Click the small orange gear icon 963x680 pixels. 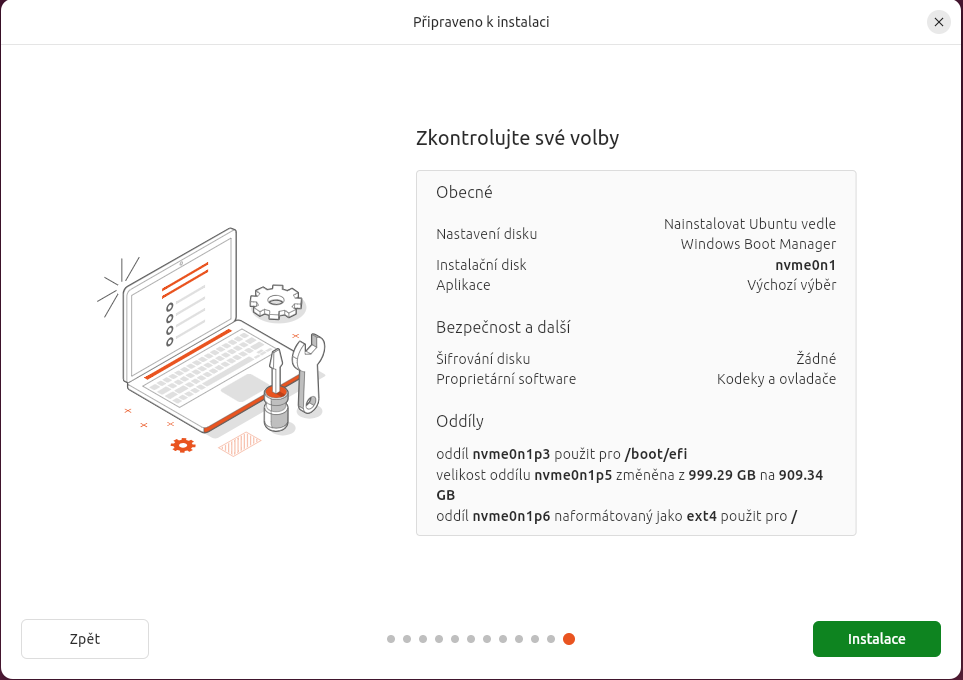182,445
